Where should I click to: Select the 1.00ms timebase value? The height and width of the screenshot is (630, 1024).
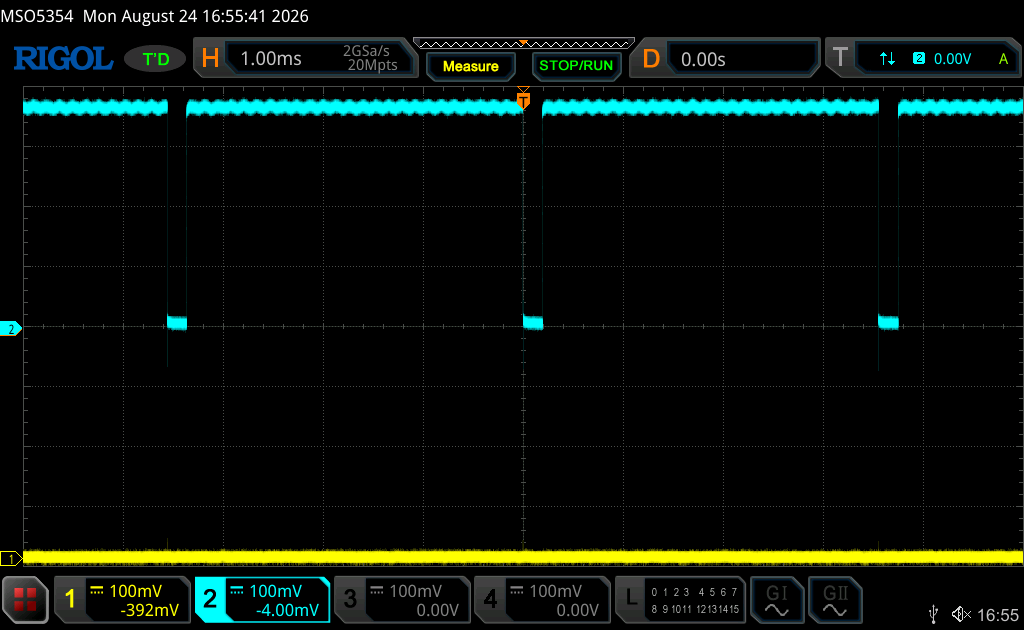[x=271, y=59]
